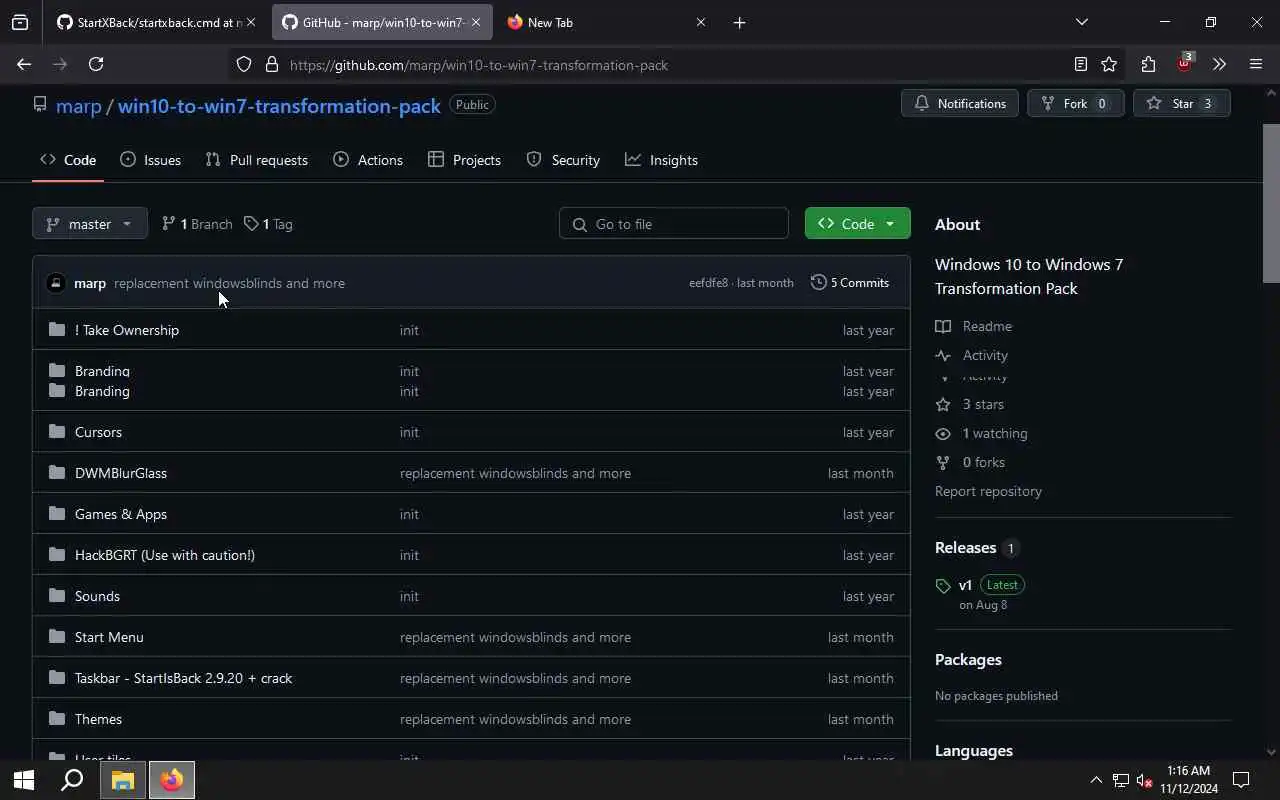Open the Actions tab
Screen dimensions: 1280x800
click(368, 160)
